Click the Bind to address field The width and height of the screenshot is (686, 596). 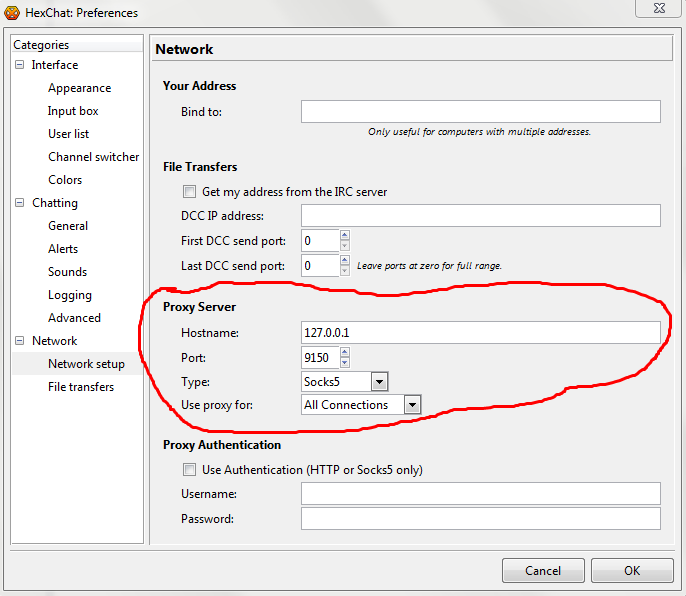click(480, 112)
